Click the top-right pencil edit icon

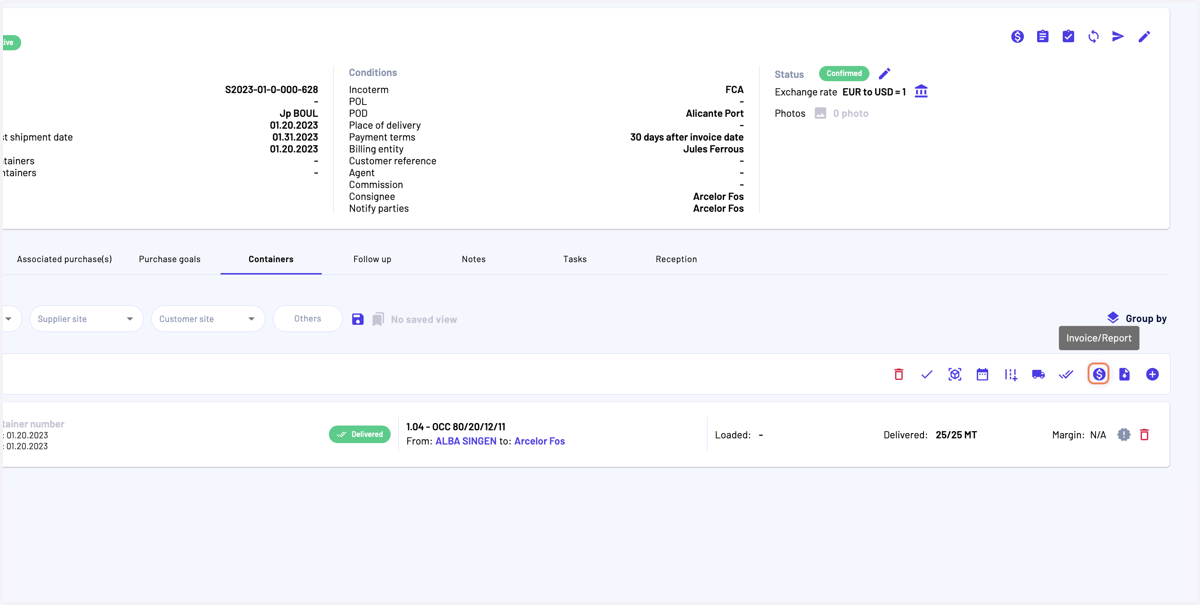[1144, 37]
